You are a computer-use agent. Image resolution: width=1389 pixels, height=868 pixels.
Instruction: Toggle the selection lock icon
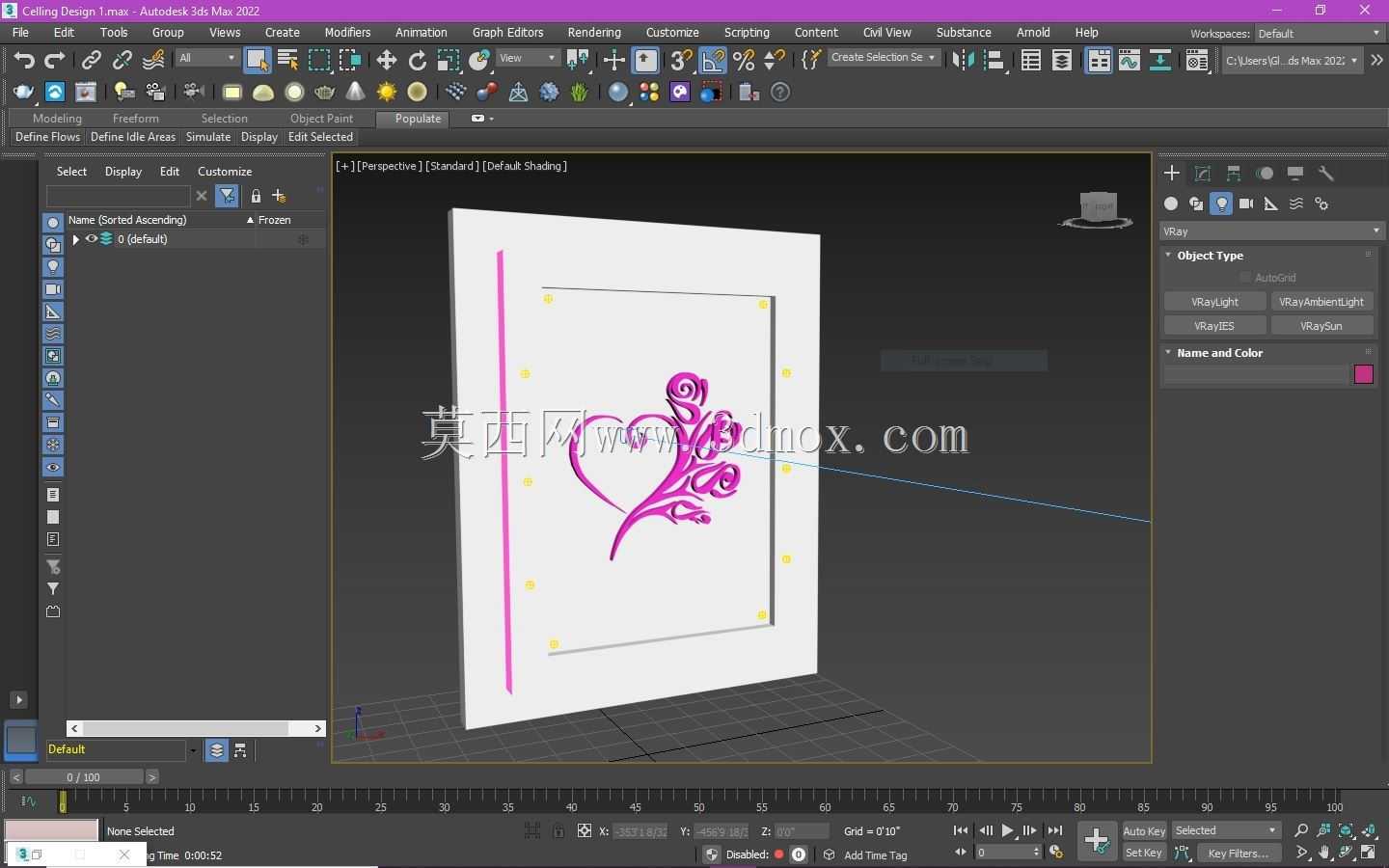tap(558, 830)
